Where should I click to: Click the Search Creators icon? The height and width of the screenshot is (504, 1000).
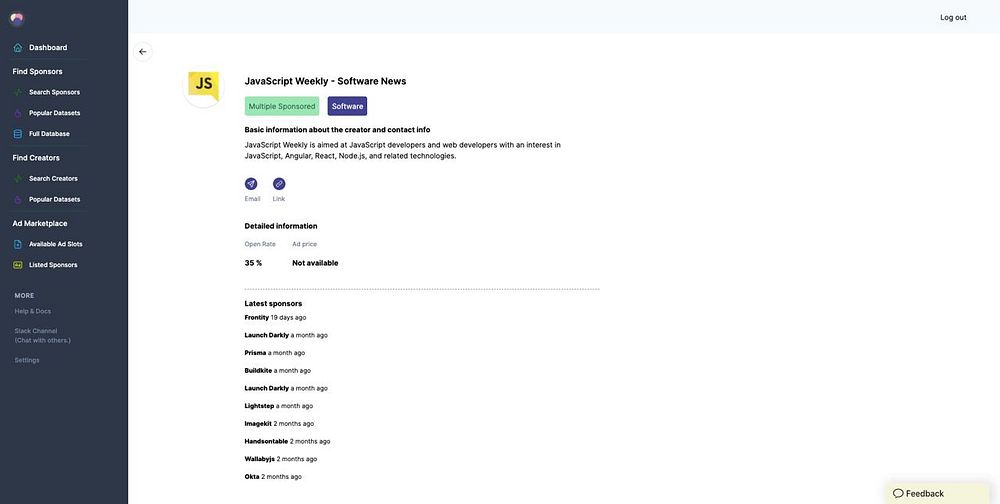click(18, 179)
